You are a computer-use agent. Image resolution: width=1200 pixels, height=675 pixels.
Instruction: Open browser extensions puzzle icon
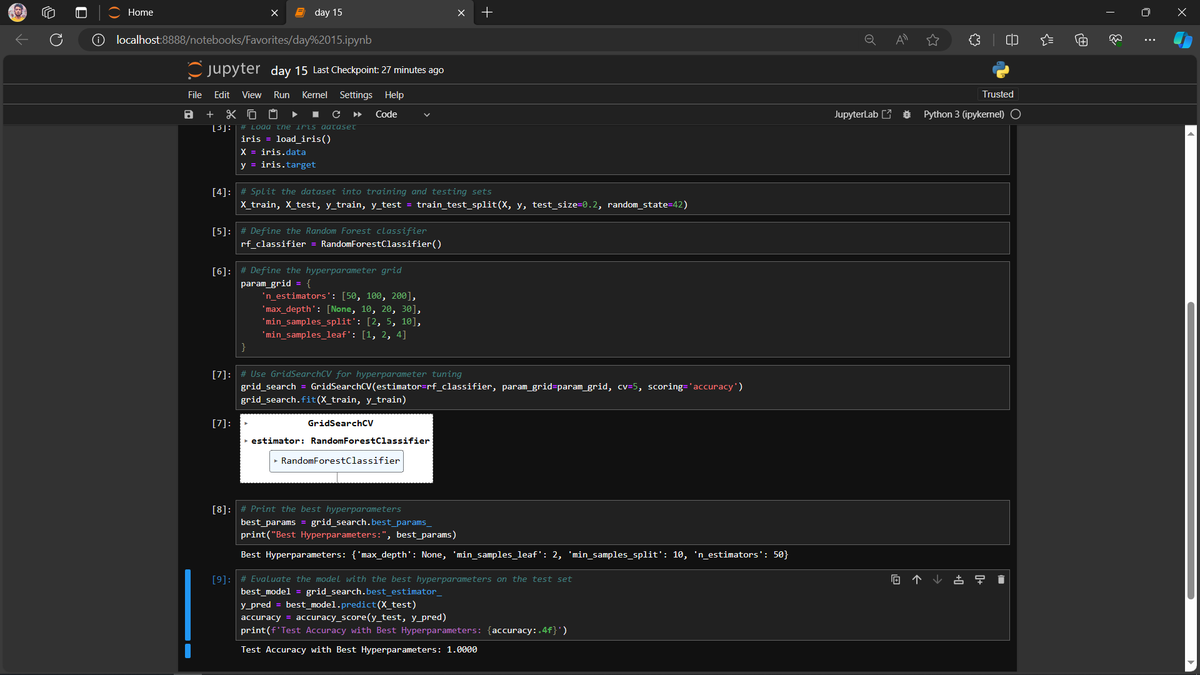(x=976, y=40)
